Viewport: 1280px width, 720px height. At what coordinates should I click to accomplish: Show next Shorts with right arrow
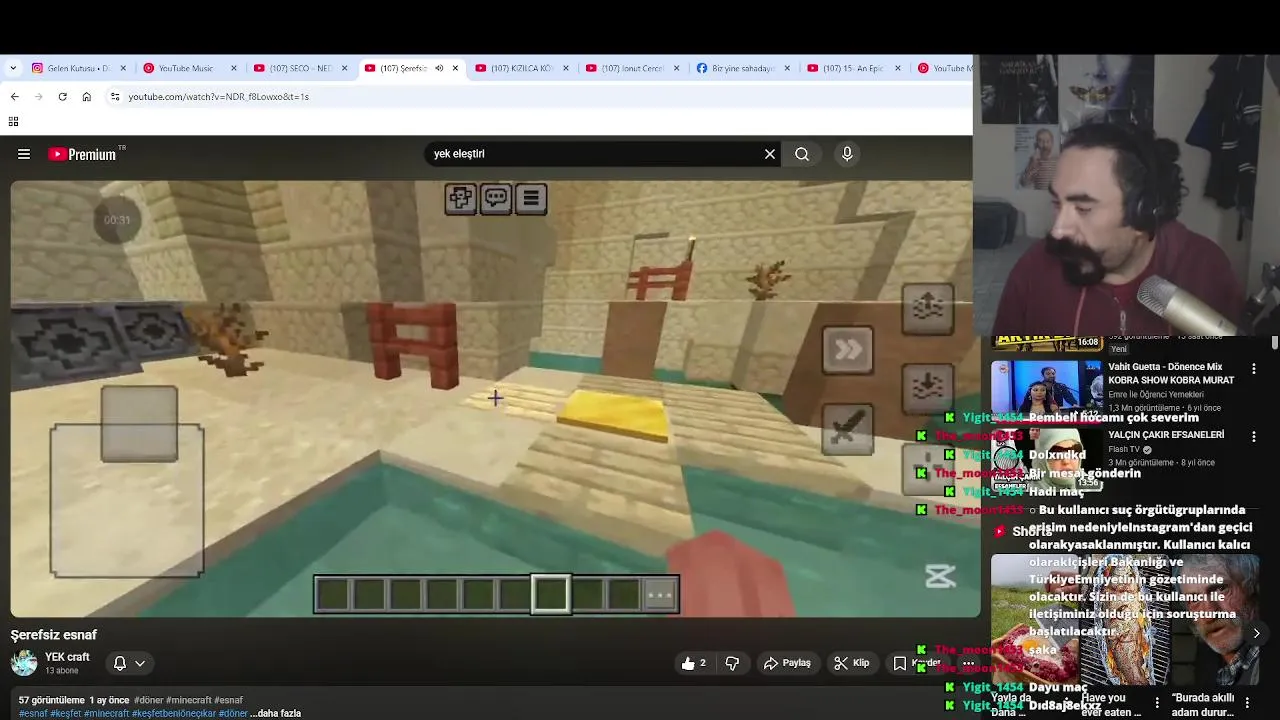(x=1256, y=633)
